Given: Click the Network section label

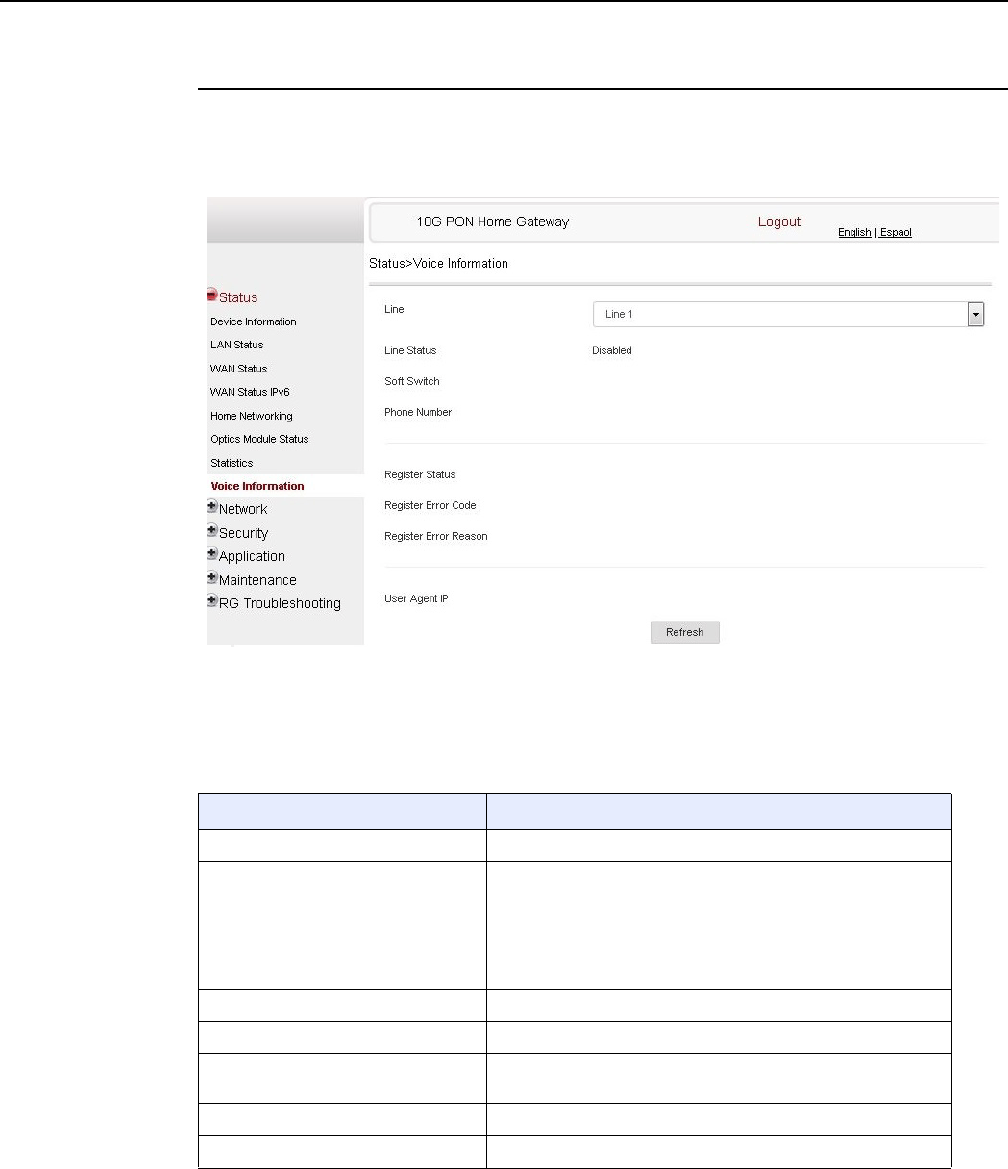Looking at the screenshot, I should pyautogui.click(x=243, y=509).
